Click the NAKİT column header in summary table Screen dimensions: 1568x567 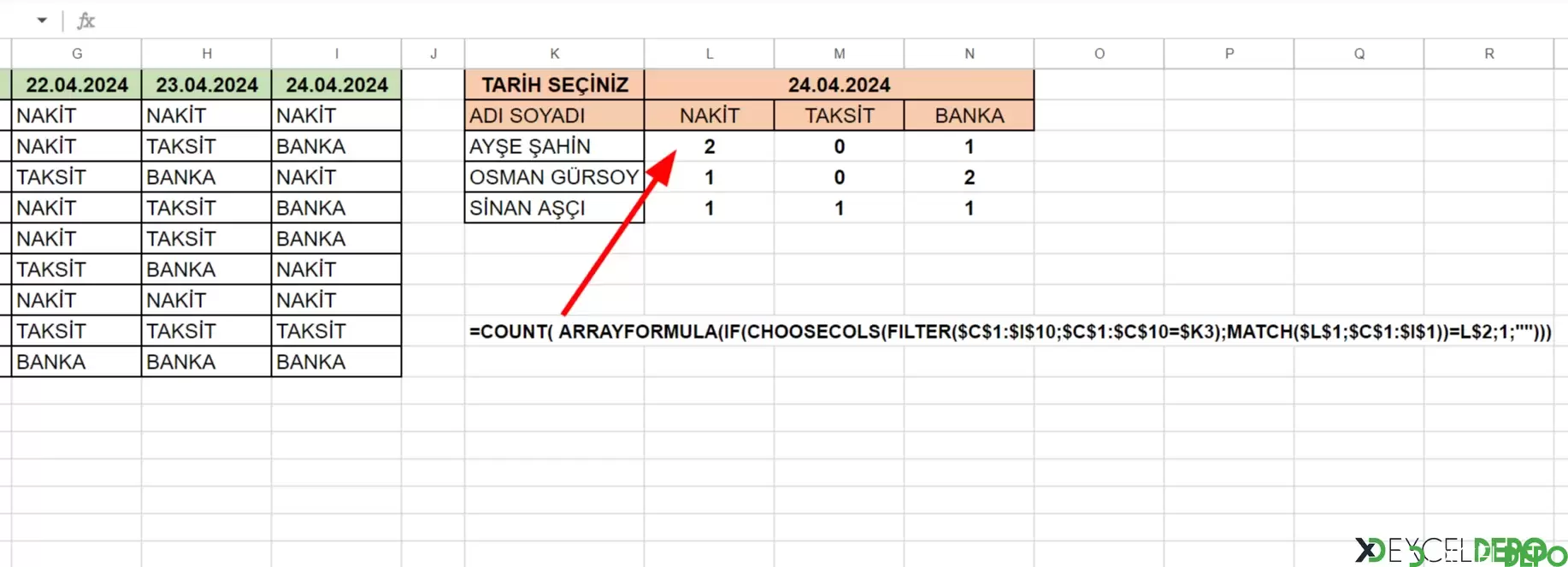[x=709, y=115]
